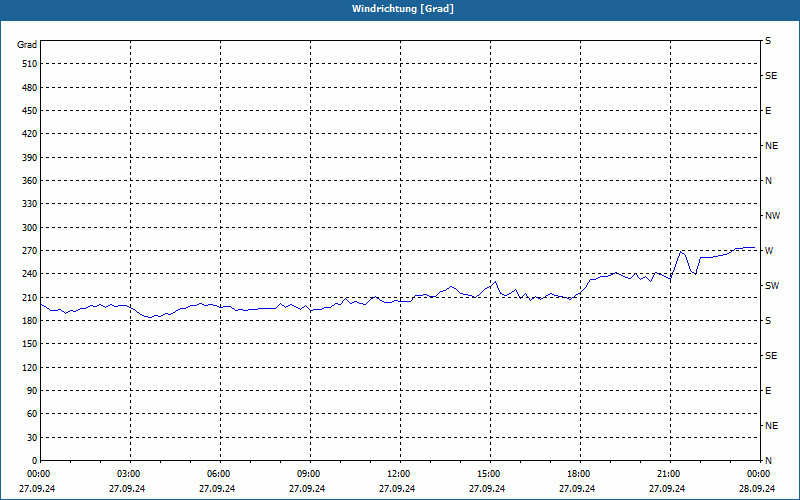
Task: Click the NW compass label
Action: (x=772, y=216)
